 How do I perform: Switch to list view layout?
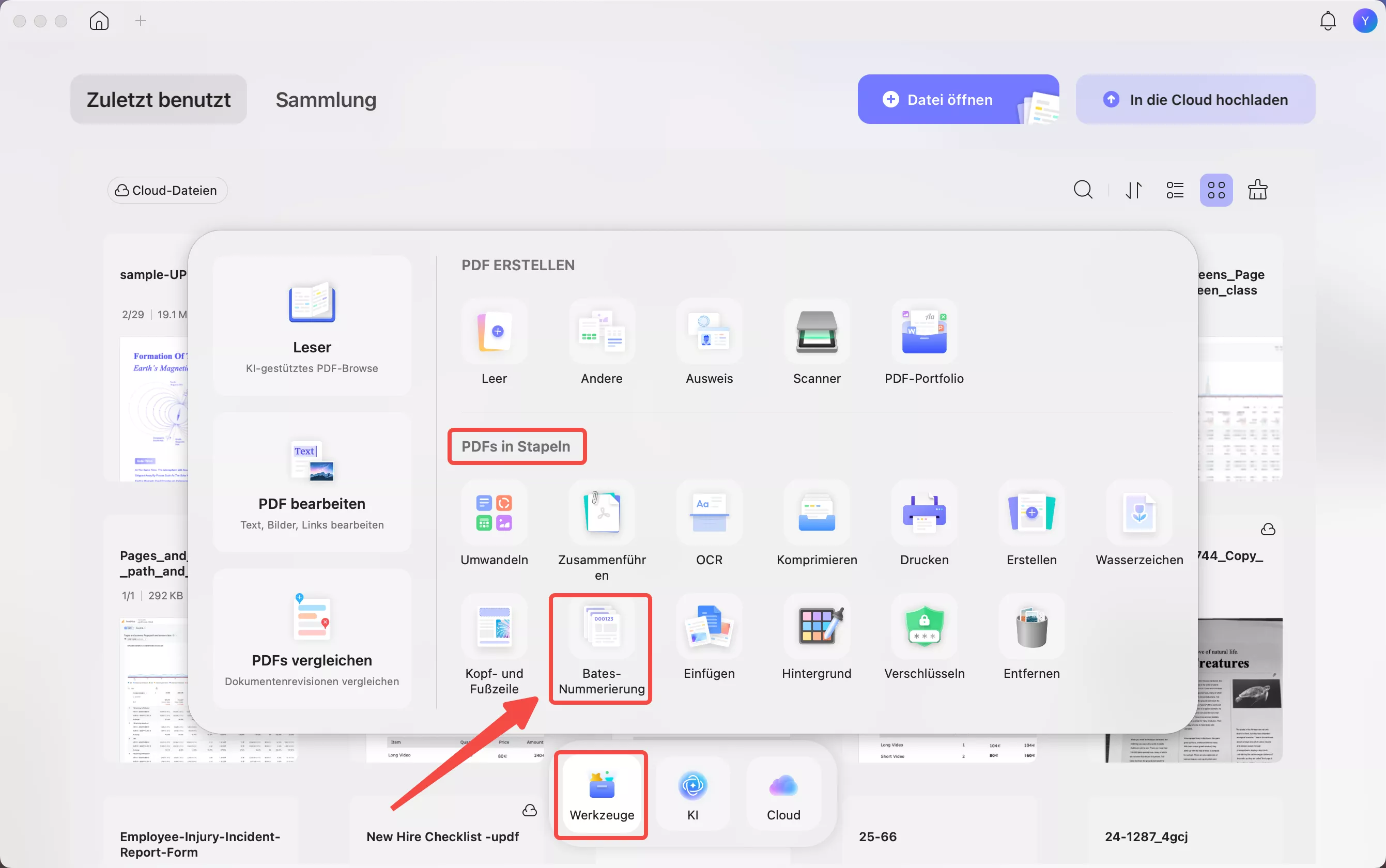[x=1174, y=190]
